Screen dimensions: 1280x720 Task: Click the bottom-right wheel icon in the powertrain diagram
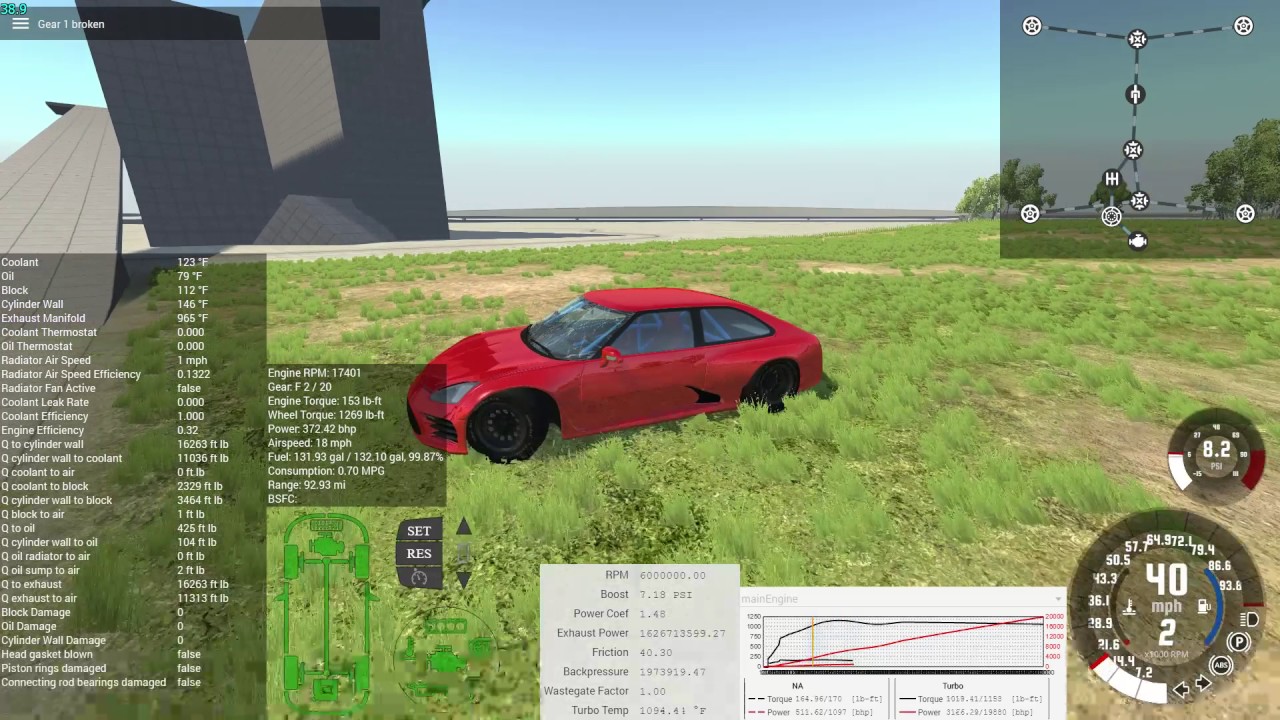click(x=1245, y=213)
